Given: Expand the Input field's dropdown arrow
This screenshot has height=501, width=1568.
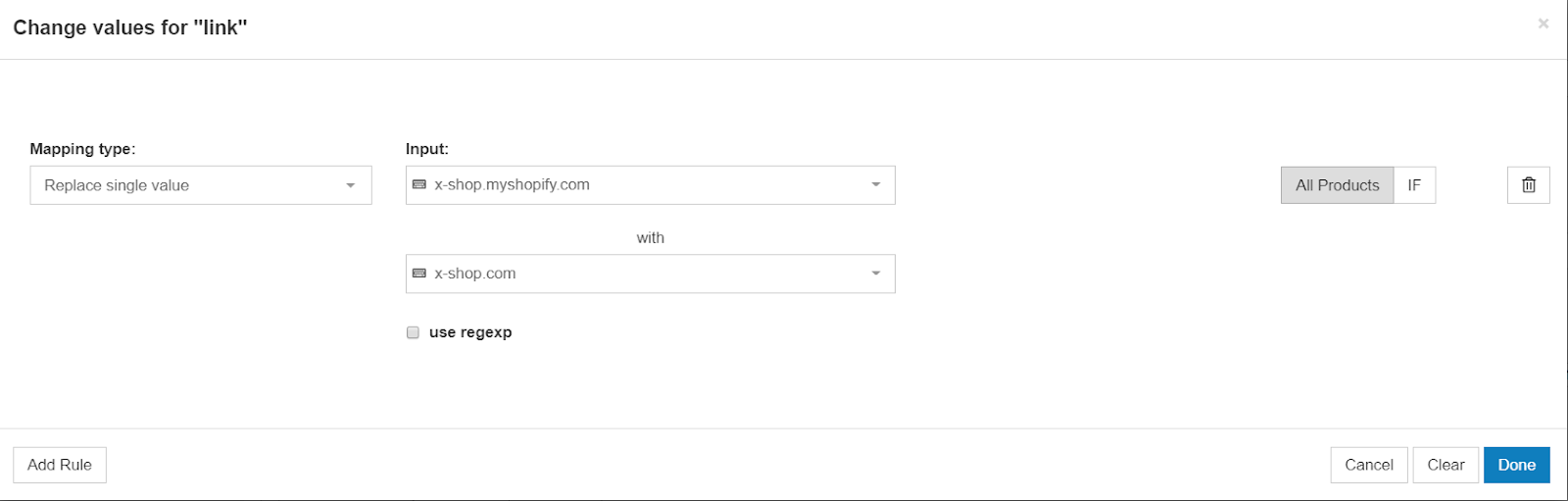Looking at the screenshot, I should 875,185.
